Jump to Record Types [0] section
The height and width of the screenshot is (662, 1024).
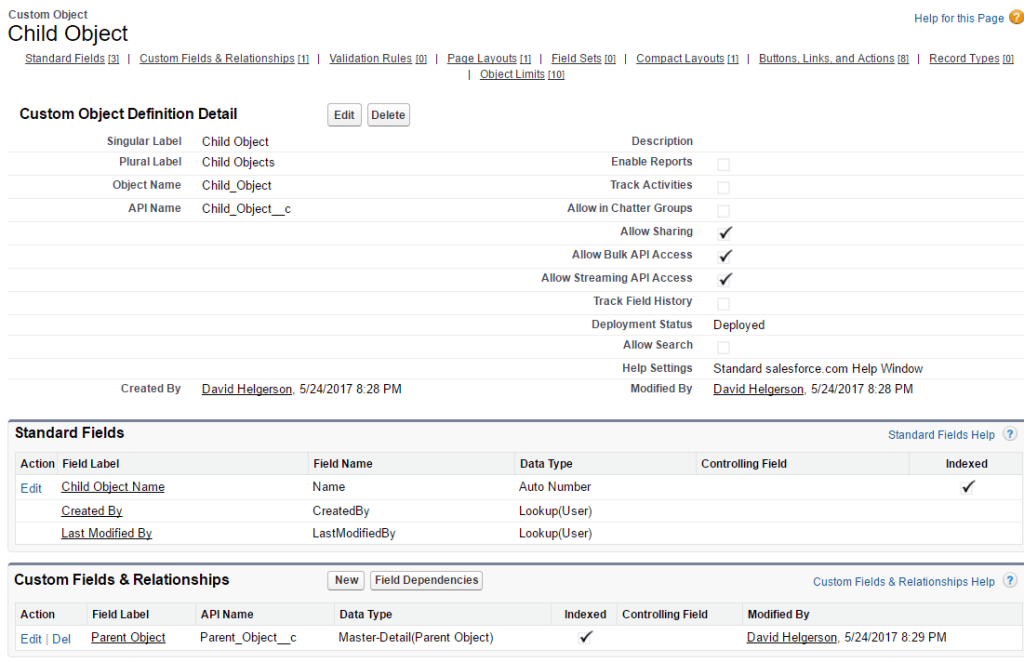click(971, 58)
